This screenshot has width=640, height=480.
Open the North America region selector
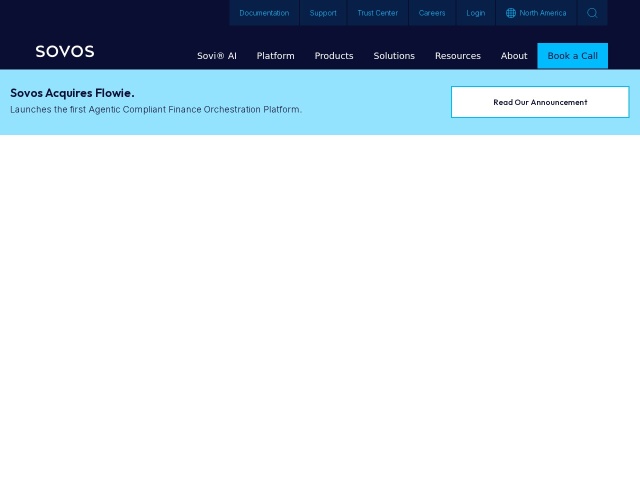pos(536,13)
